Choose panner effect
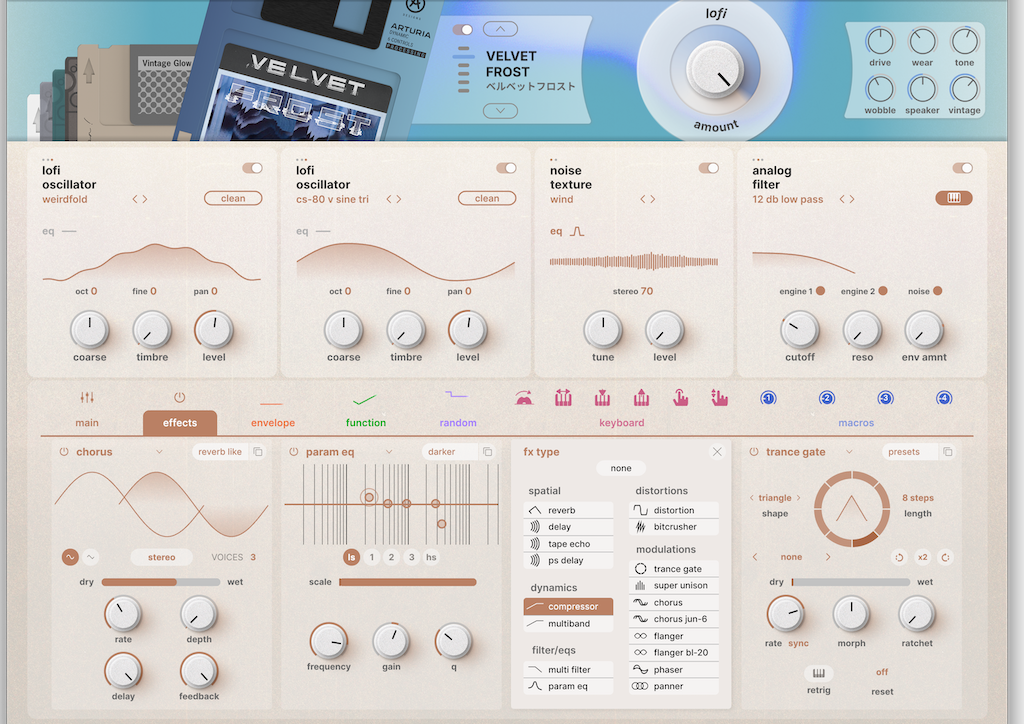The width and height of the screenshot is (1024, 724). 674,686
